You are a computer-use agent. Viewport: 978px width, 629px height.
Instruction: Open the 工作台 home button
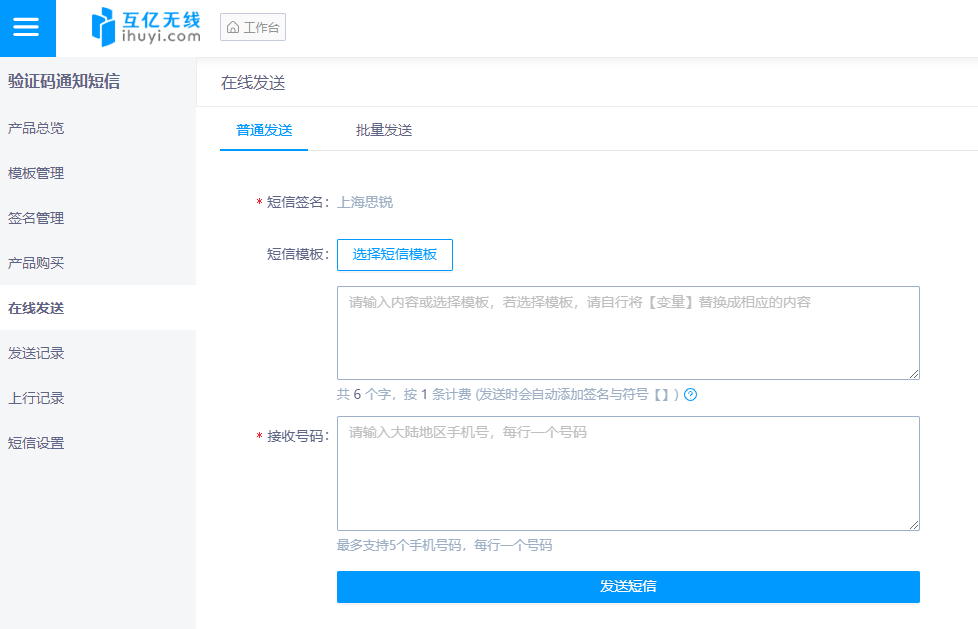click(x=253, y=28)
